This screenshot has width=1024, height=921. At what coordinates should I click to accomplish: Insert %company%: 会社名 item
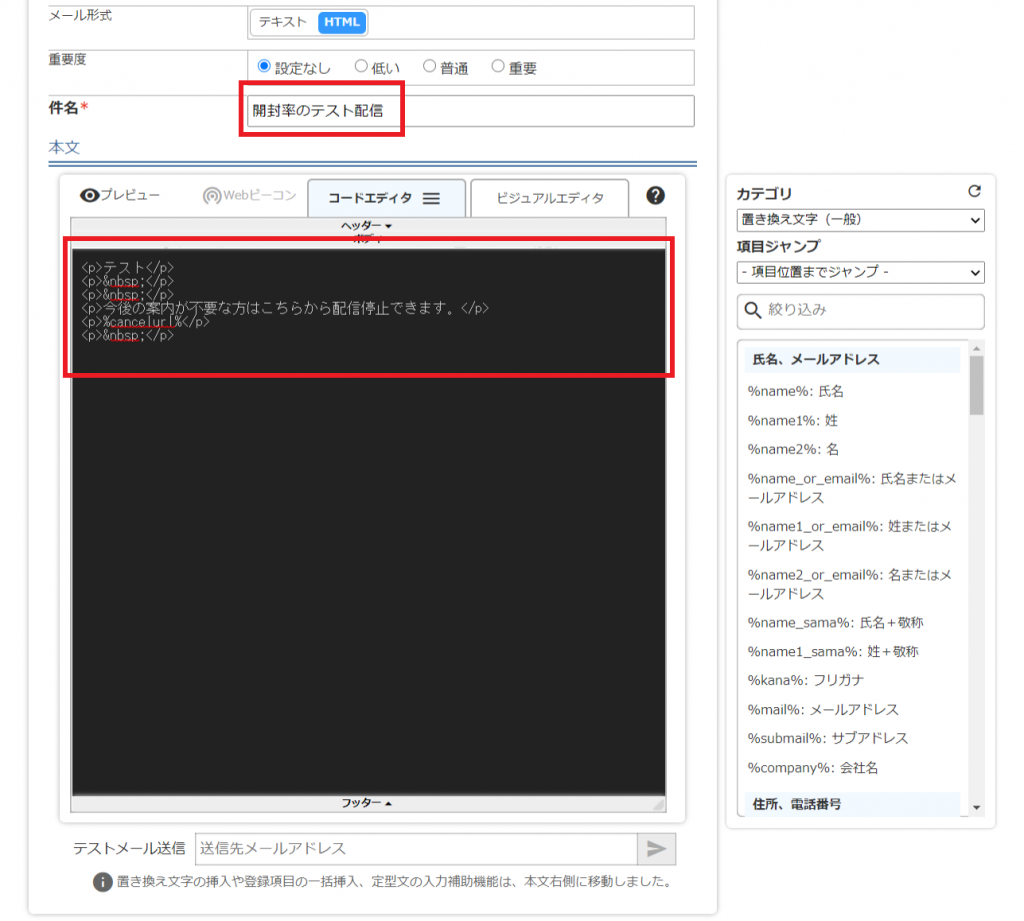coord(812,768)
